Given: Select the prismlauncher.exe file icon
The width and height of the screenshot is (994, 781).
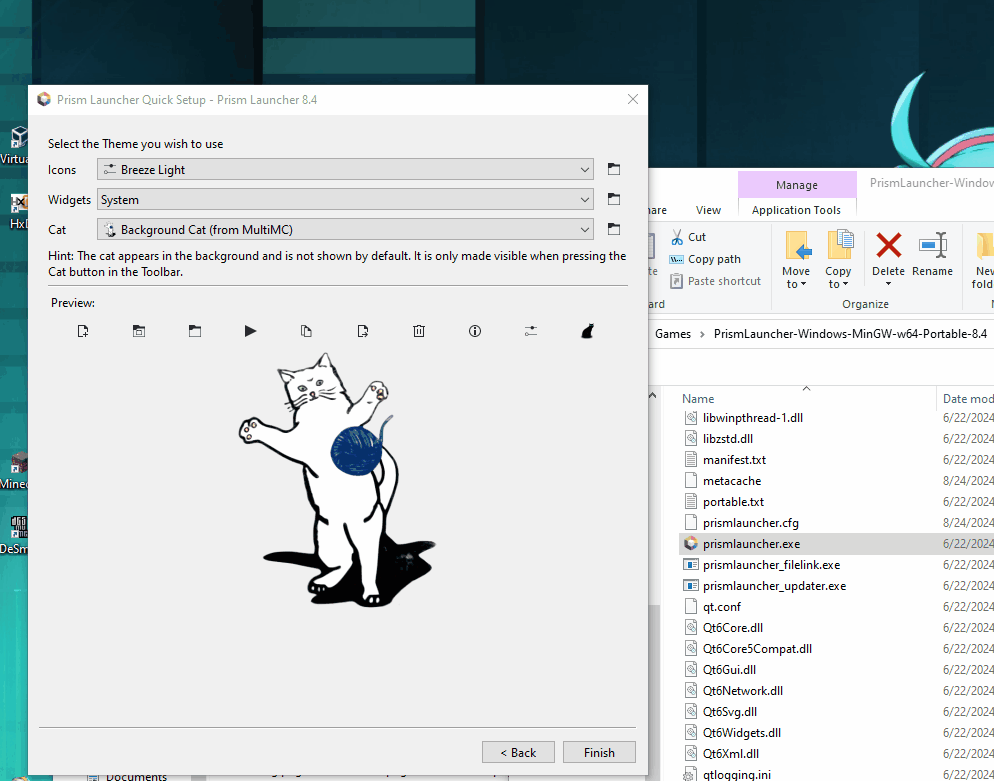Looking at the screenshot, I should pyautogui.click(x=690, y=544).
